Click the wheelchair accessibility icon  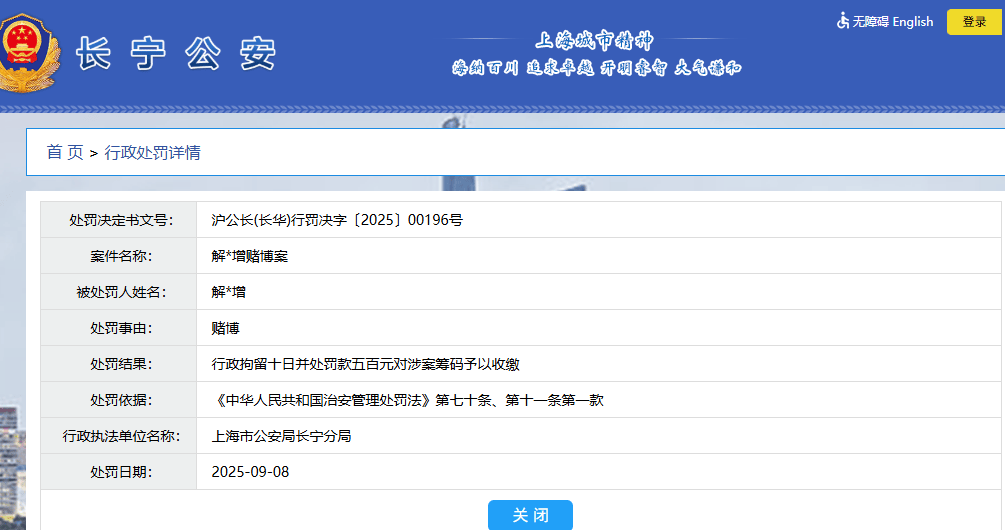[843, 21]
